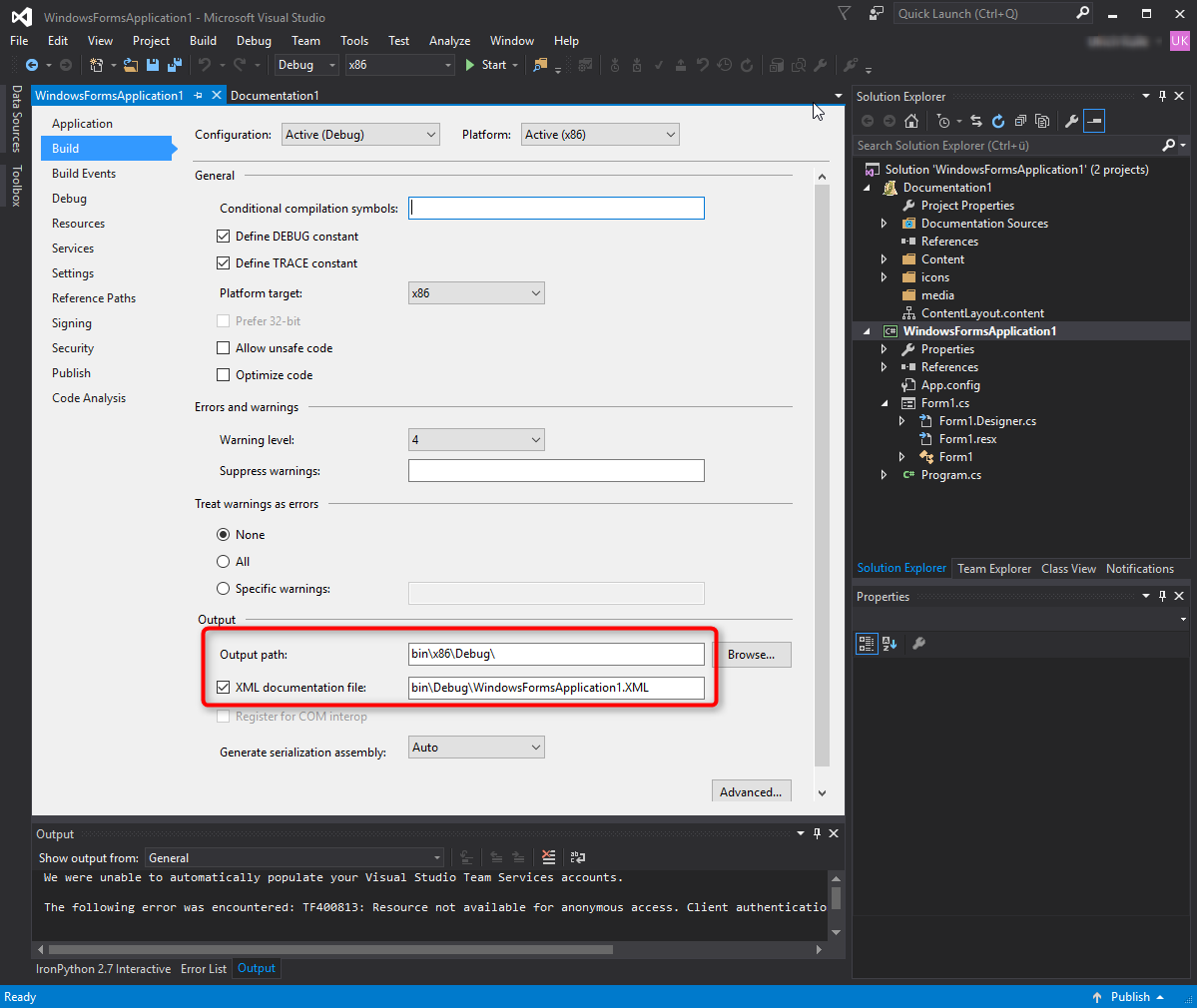Select the None warnings radio button

223,534
